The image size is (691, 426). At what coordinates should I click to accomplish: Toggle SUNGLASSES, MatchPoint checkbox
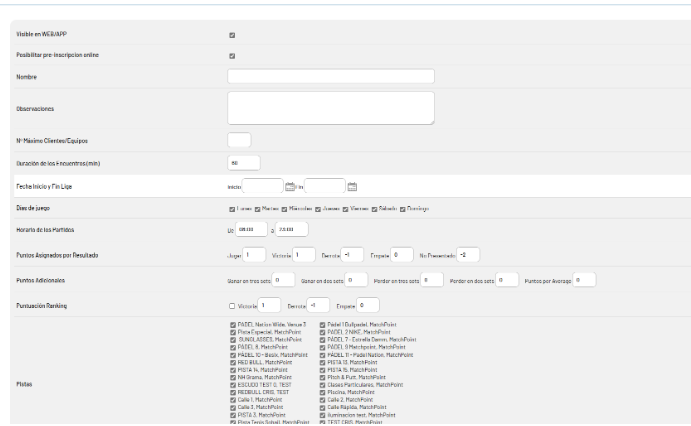click(x=233, y=340)
